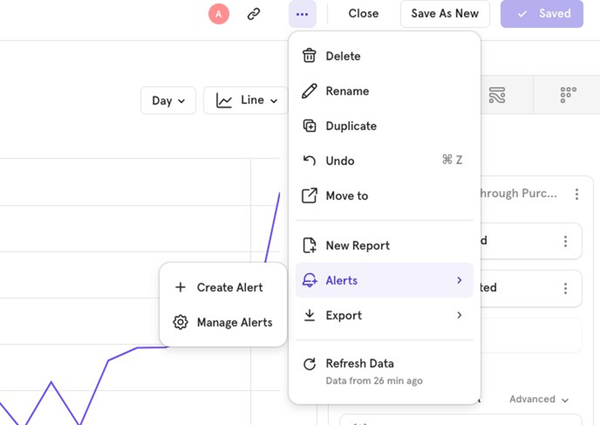Choose Manage Alerts in submenu
The height and width of the screenshot is (425, 600).
pos(223,322)
